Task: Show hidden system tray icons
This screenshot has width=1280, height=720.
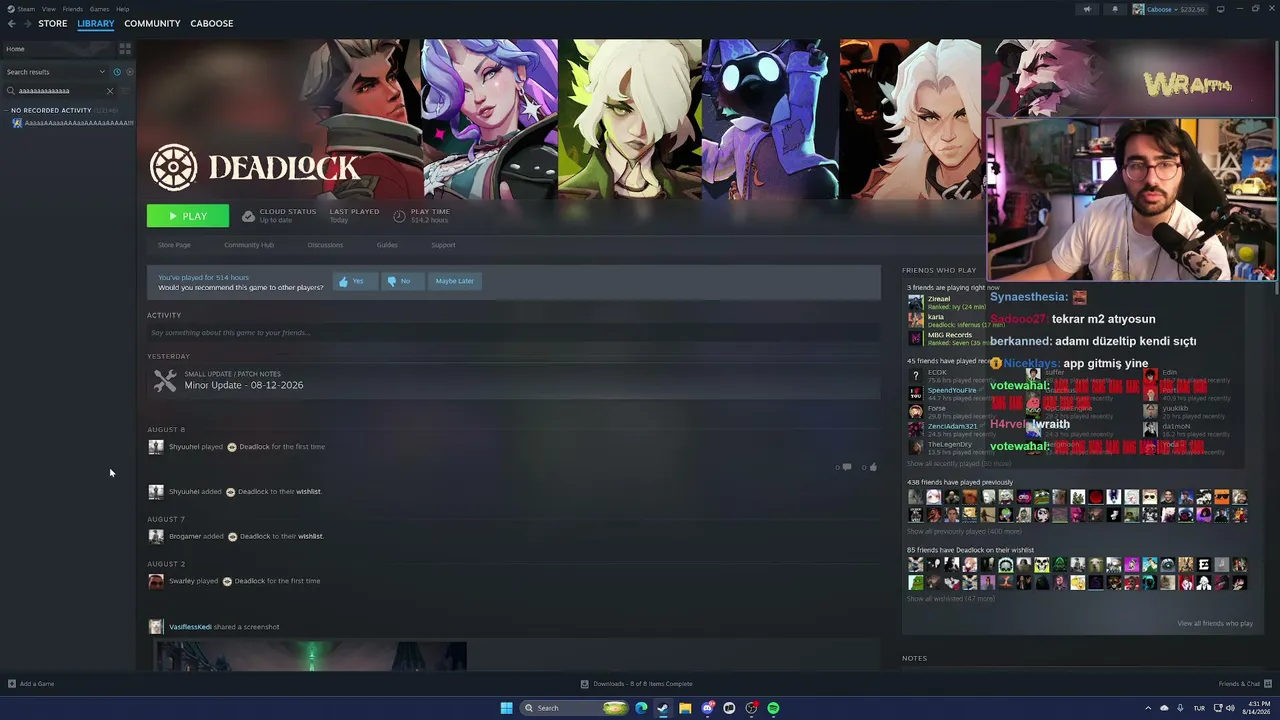Action: (1148, 708)
